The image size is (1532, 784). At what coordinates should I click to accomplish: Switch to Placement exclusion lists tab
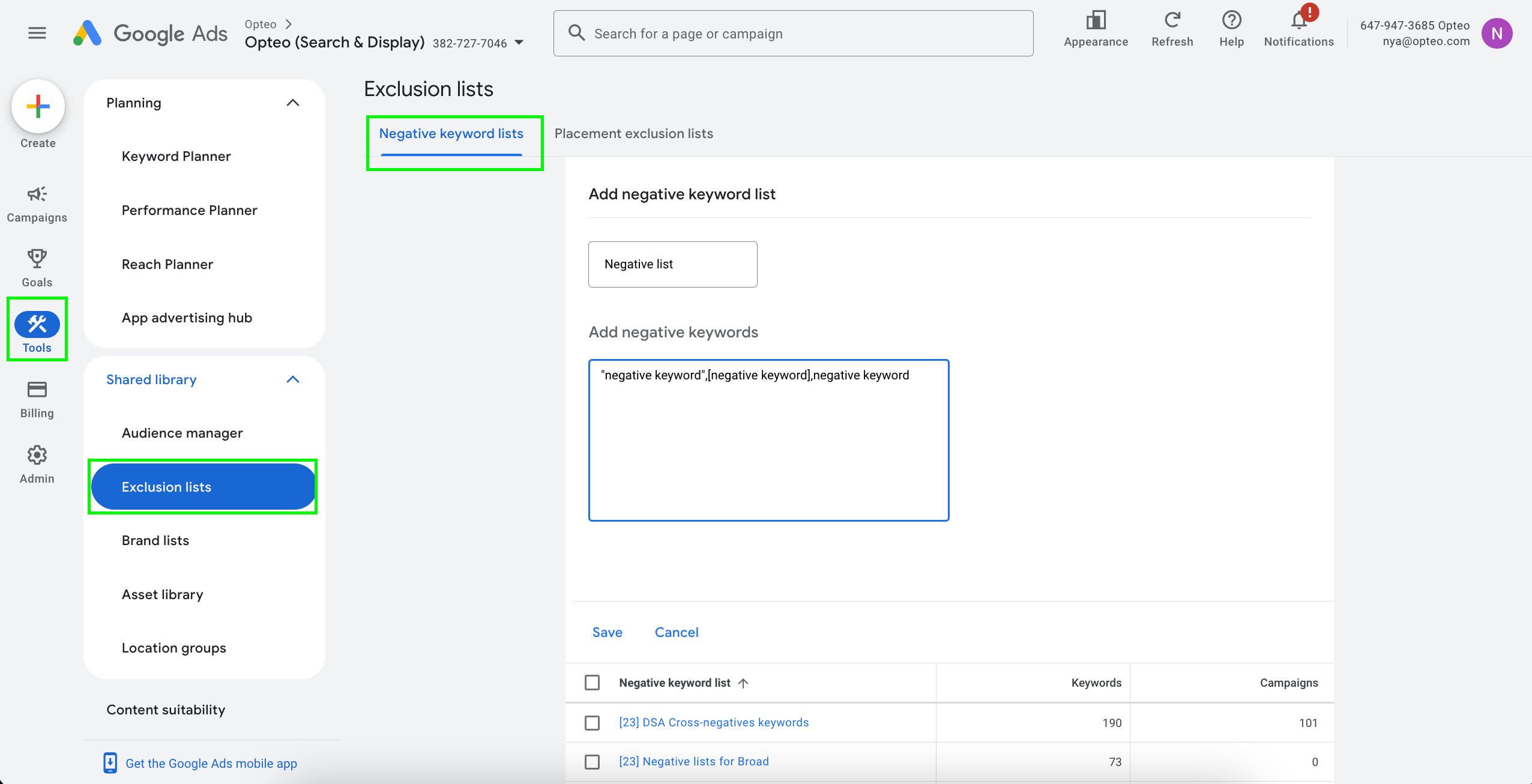(633, 133)
